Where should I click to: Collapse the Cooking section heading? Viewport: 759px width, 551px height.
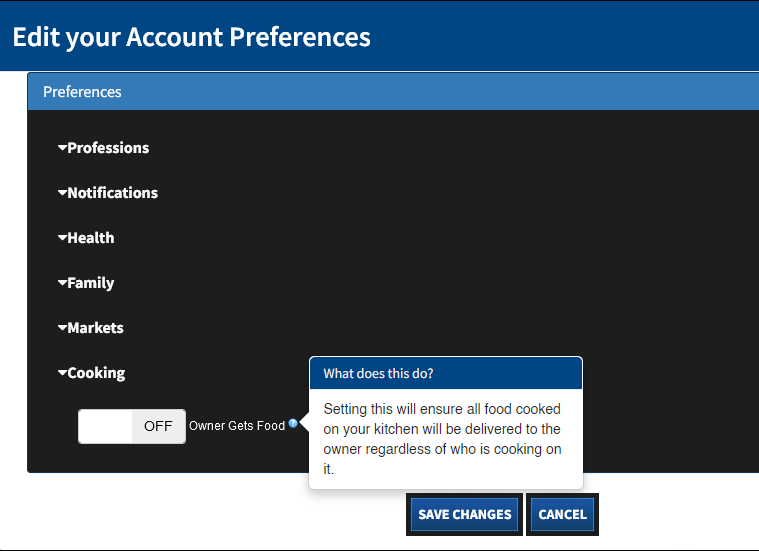[x=96, y=373]
